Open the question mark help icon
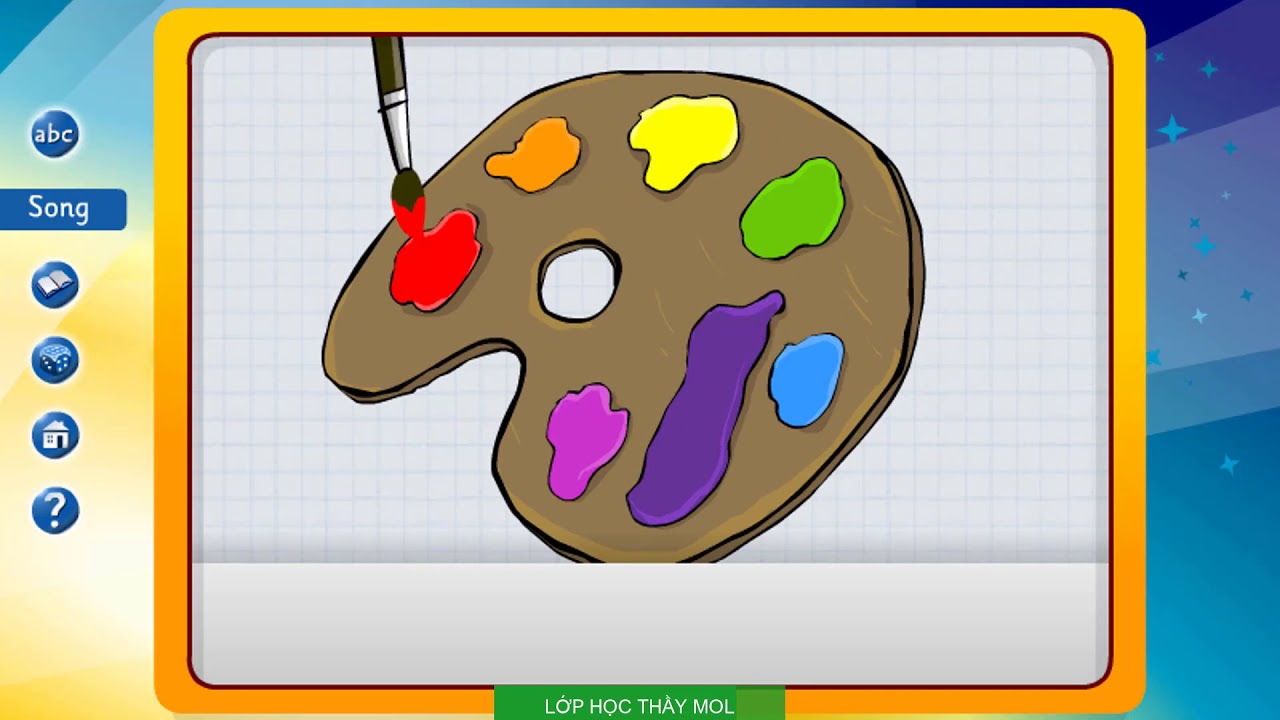This screenshot has width=1280, height=720. (x=55, y=511)
